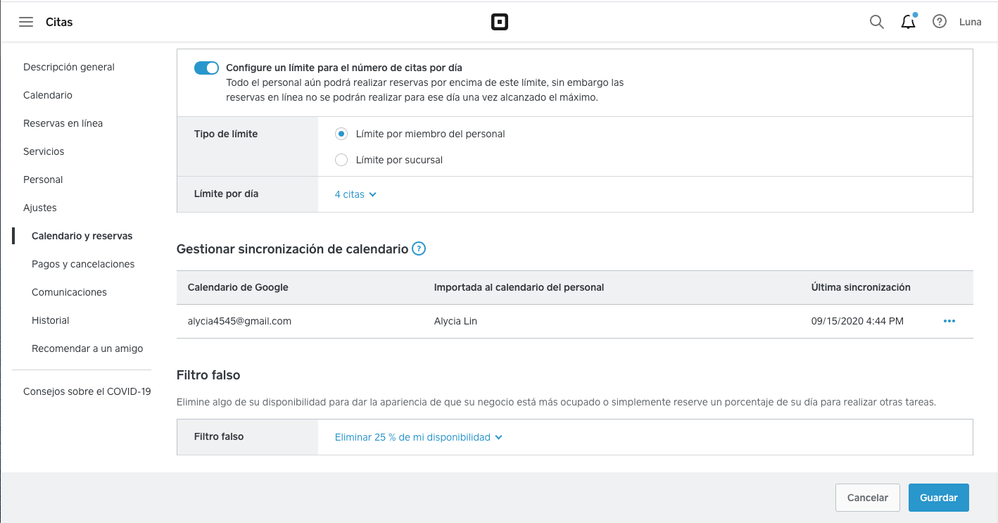Select Límite por miembro del personal
The width and height of the screenshot is (998, 523).
point(342,134)
